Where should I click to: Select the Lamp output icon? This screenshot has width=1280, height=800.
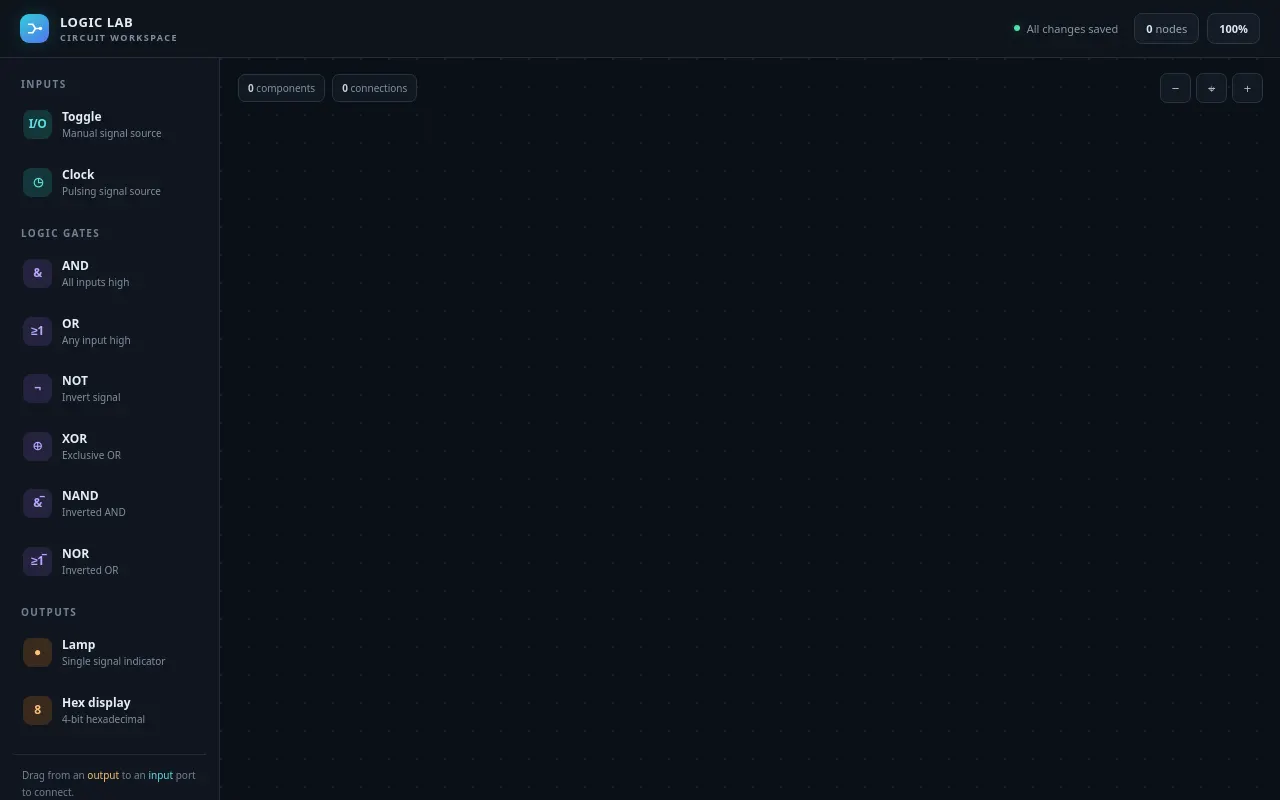coord(37,652)
